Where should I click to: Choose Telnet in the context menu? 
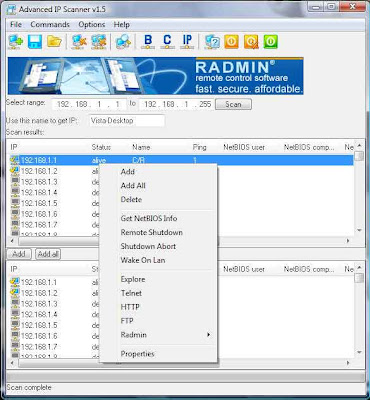click(x=158, y=293)
